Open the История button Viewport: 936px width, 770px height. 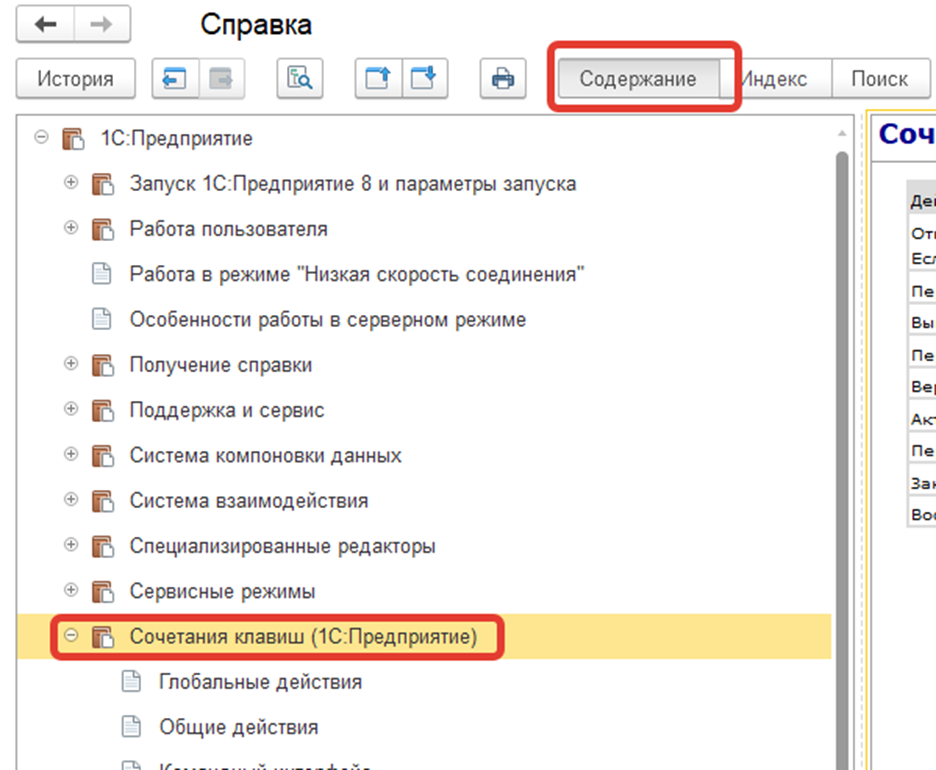coord(75,78)
